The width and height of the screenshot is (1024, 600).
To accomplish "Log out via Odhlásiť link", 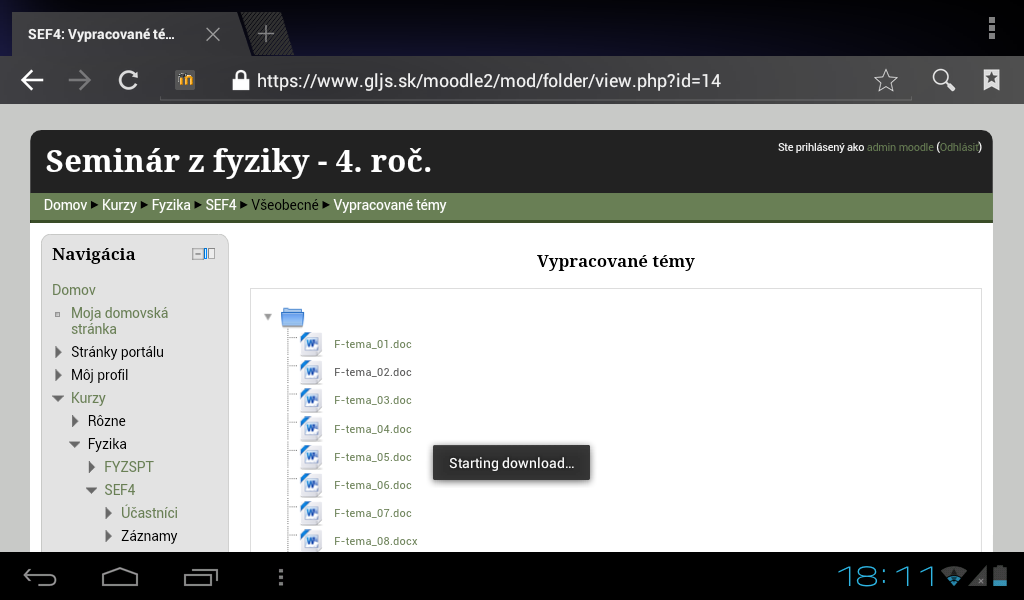I will click(959, 148).
